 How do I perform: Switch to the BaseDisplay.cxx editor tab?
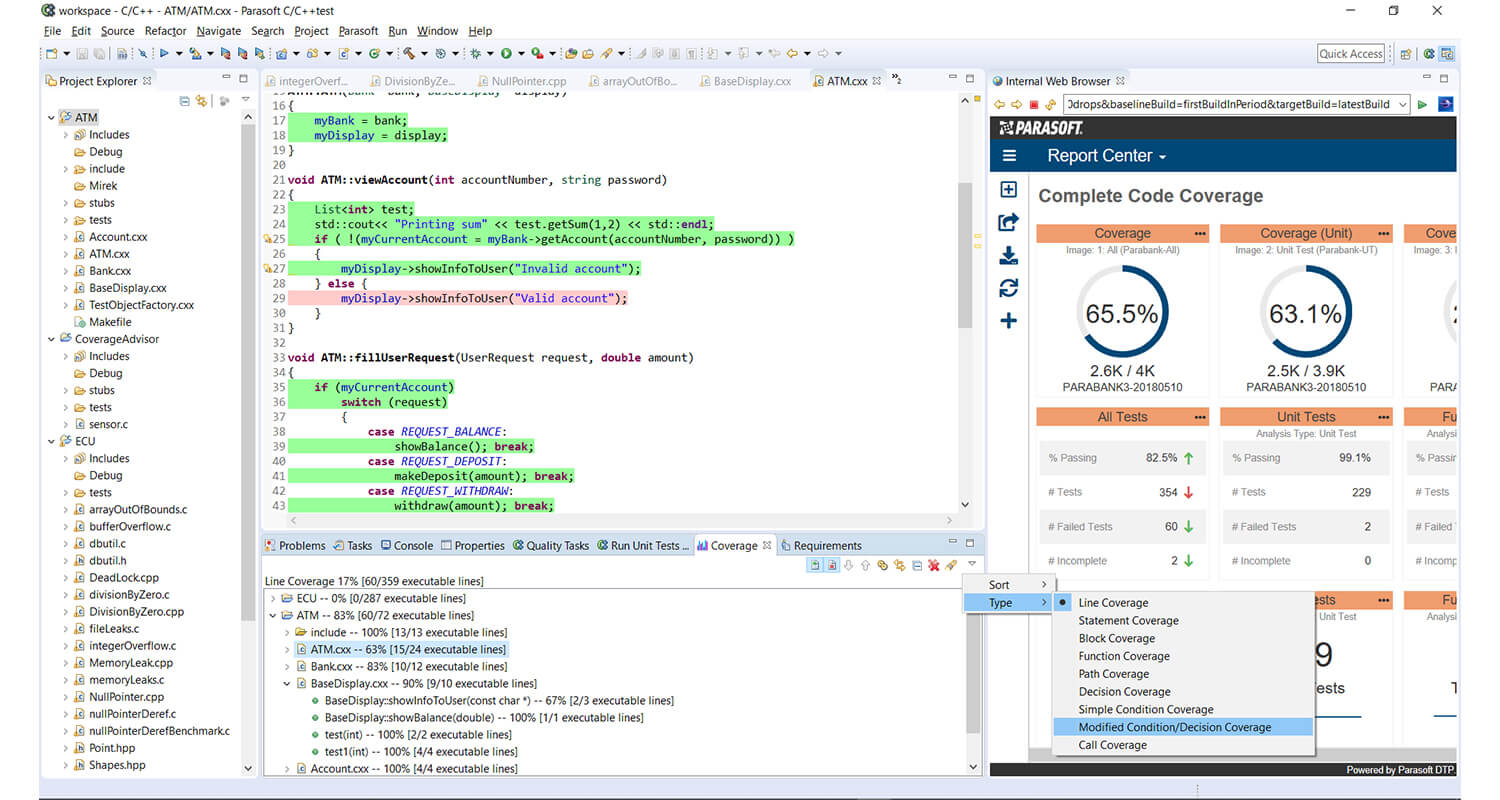pyautogui.click(x=746, y=81)
